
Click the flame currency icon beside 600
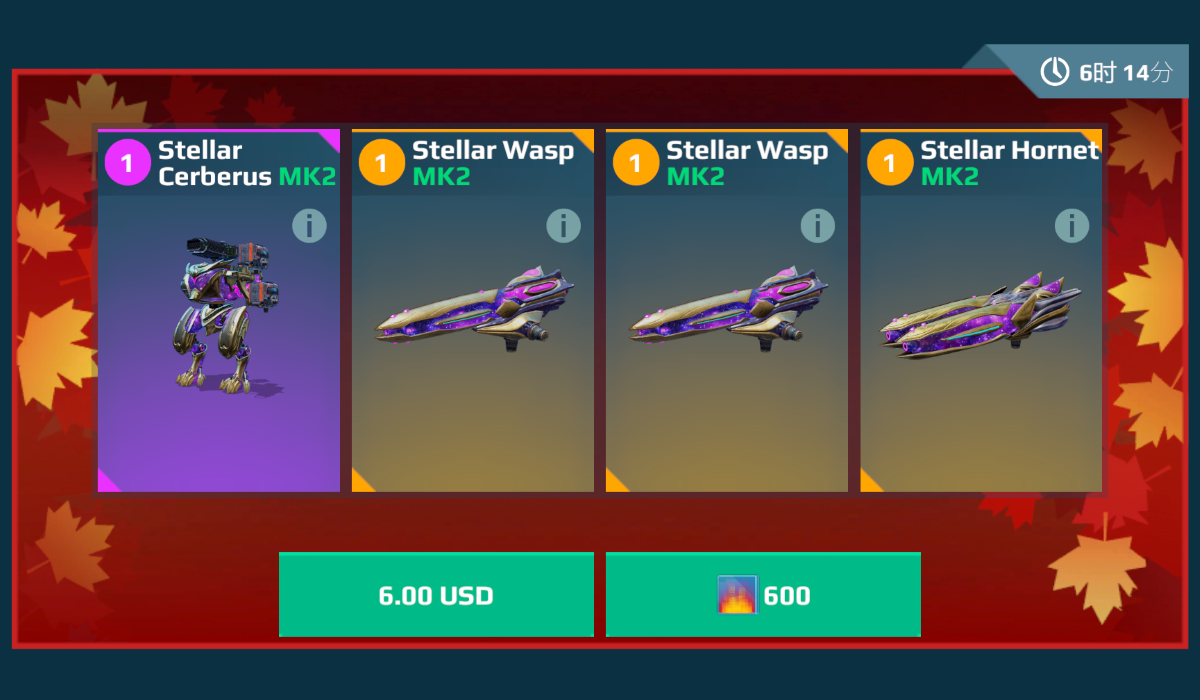click(737, 595)
